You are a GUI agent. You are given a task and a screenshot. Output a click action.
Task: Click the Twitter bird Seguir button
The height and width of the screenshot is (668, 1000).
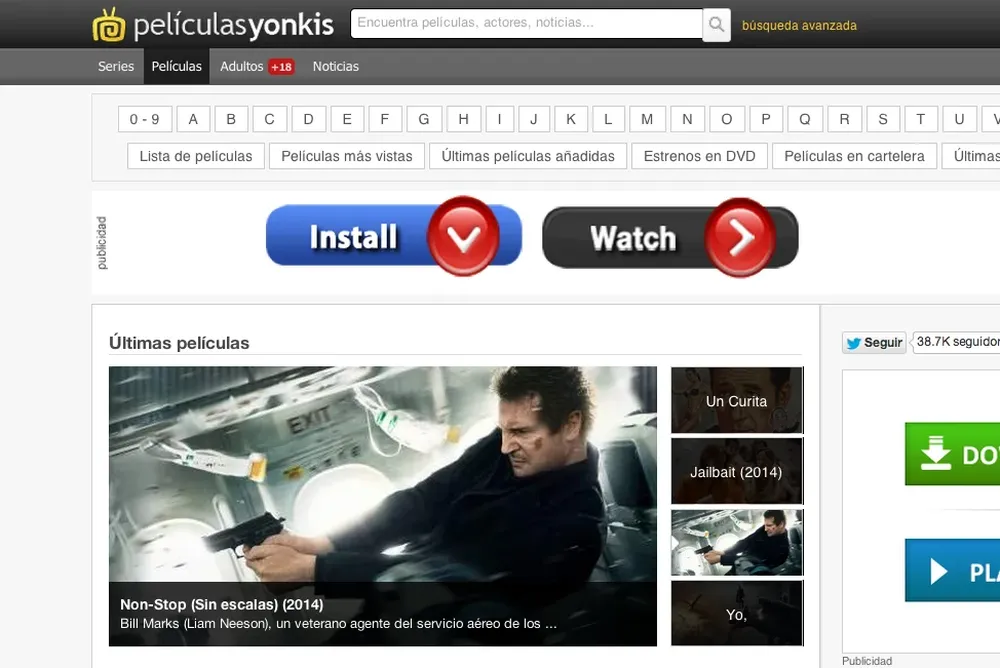coord(874,342)
